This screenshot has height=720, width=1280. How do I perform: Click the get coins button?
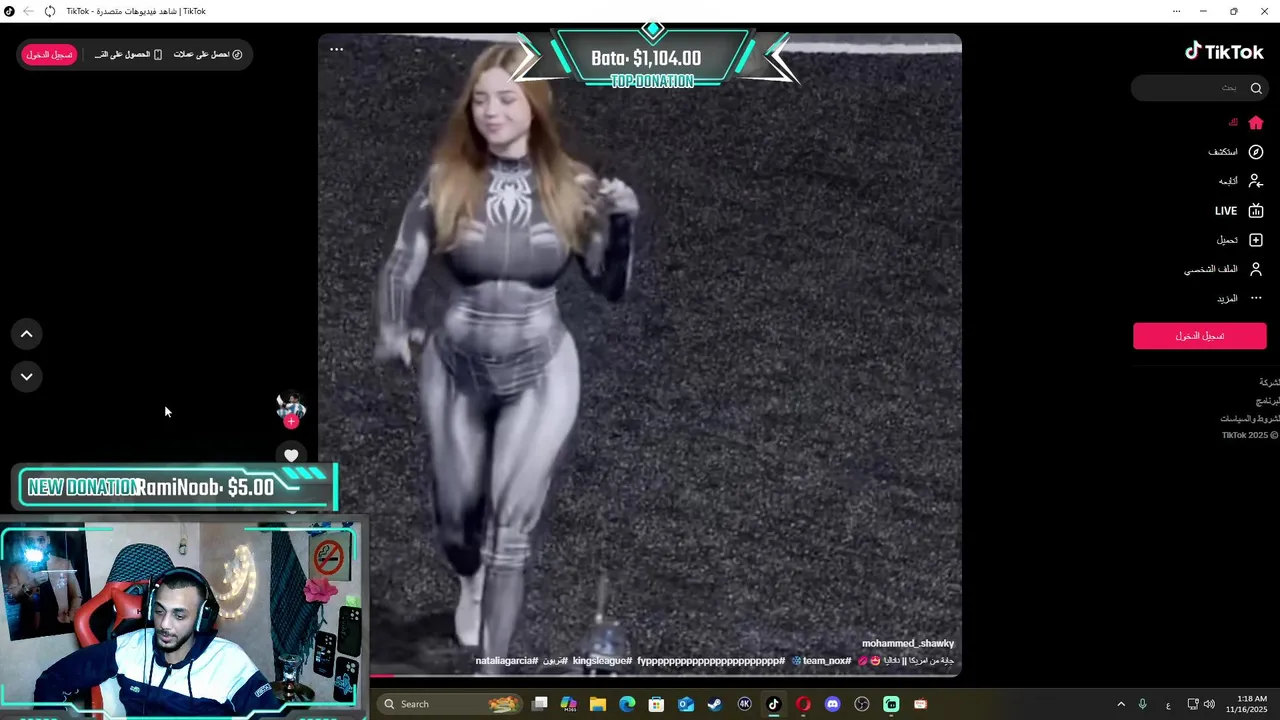click(208, 55)
